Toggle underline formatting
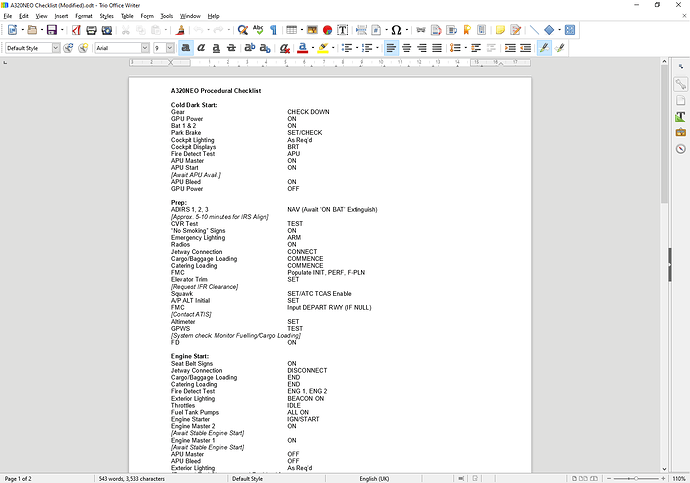 (x=216, y=48)
